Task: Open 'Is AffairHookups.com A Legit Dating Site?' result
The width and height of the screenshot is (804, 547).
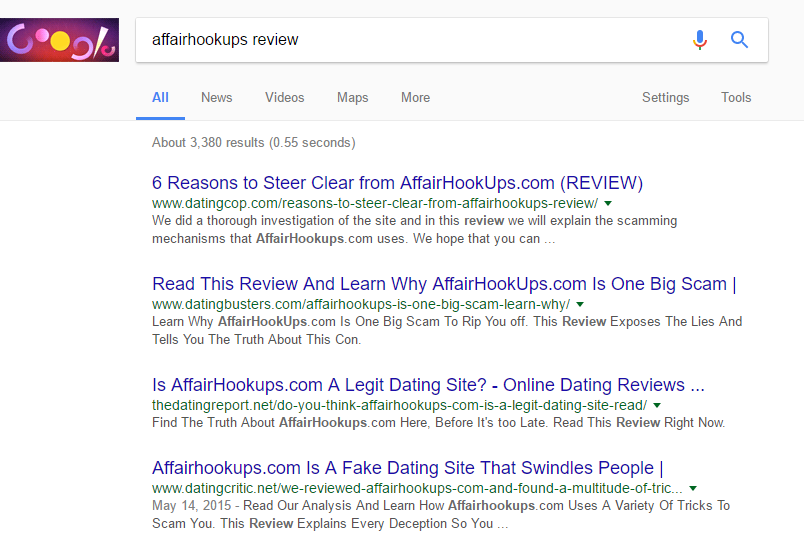Action: pyautogui.click(x=428, y=385)
